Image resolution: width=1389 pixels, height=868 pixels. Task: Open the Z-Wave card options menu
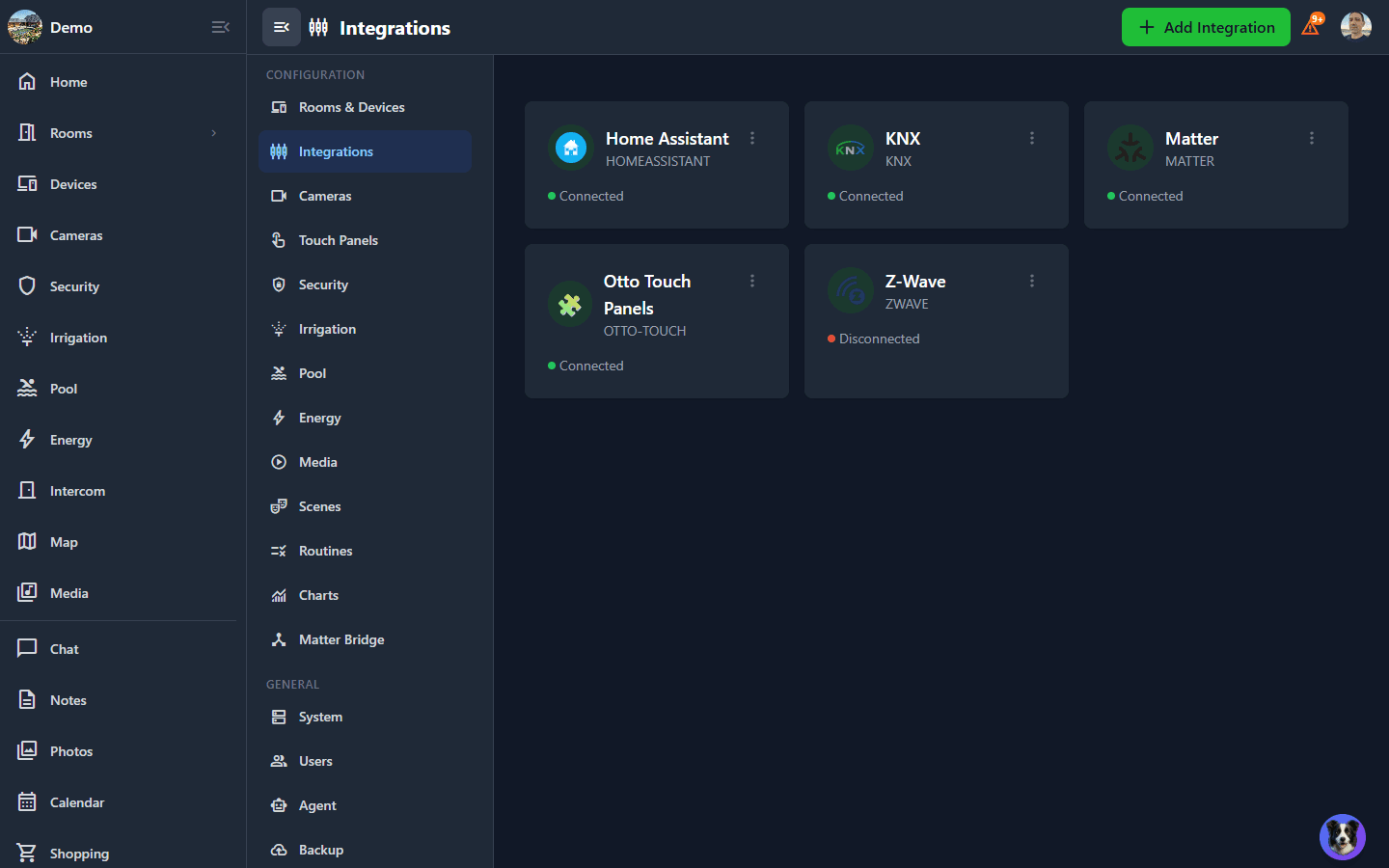(1032, 280)
